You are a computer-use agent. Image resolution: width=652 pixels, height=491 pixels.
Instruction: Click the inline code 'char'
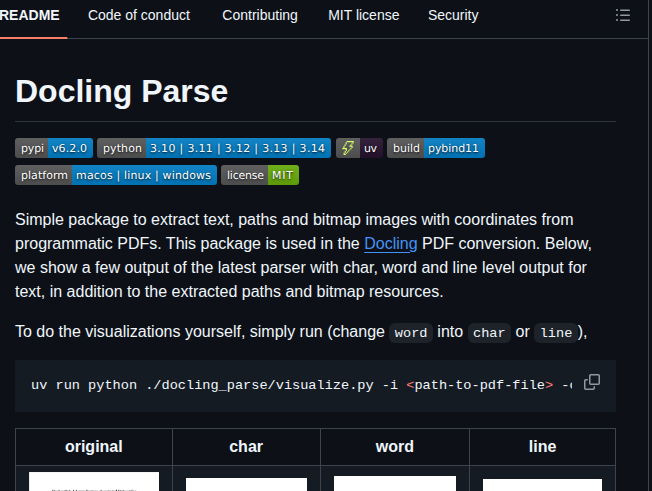489,333
